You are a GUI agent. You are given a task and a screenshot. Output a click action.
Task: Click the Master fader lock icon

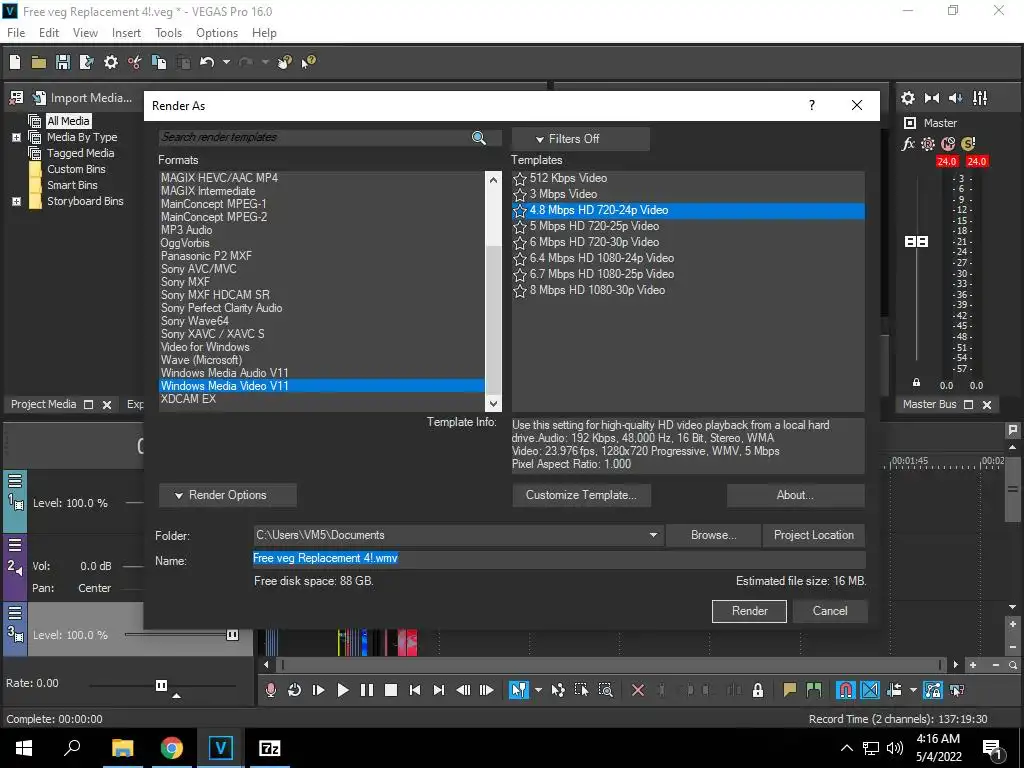click(x=916, y=383)
